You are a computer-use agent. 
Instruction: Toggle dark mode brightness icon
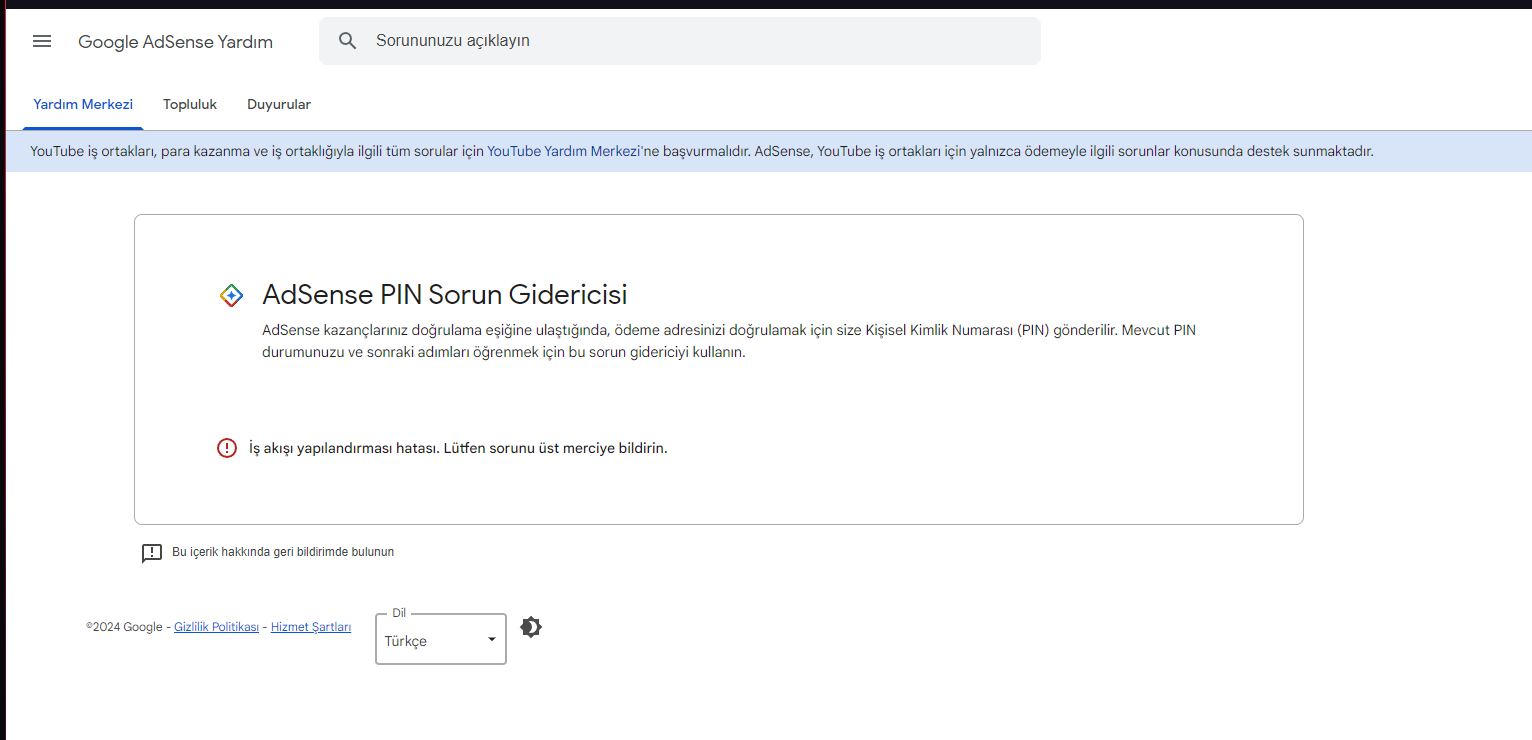pos(531,627)
